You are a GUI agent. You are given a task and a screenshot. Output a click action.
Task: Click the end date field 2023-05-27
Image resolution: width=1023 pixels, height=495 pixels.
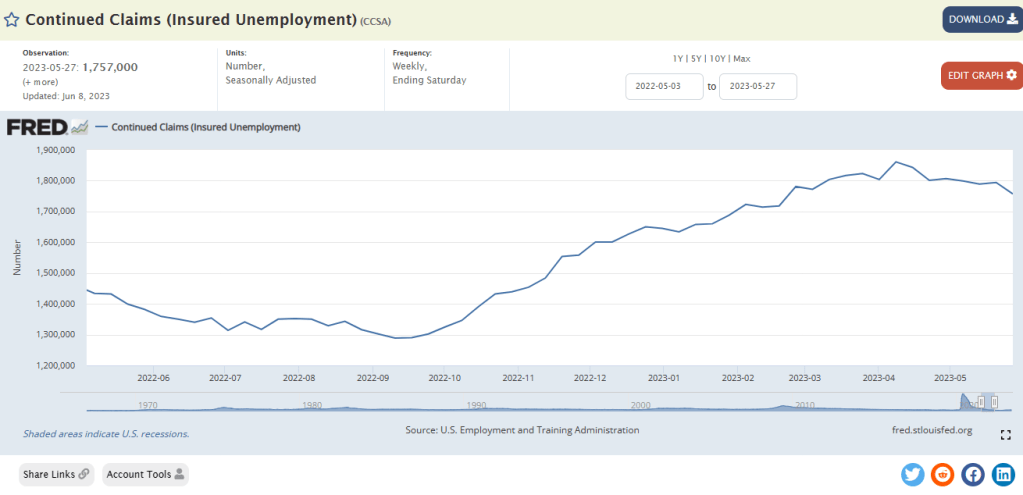[x=758, y=87]
